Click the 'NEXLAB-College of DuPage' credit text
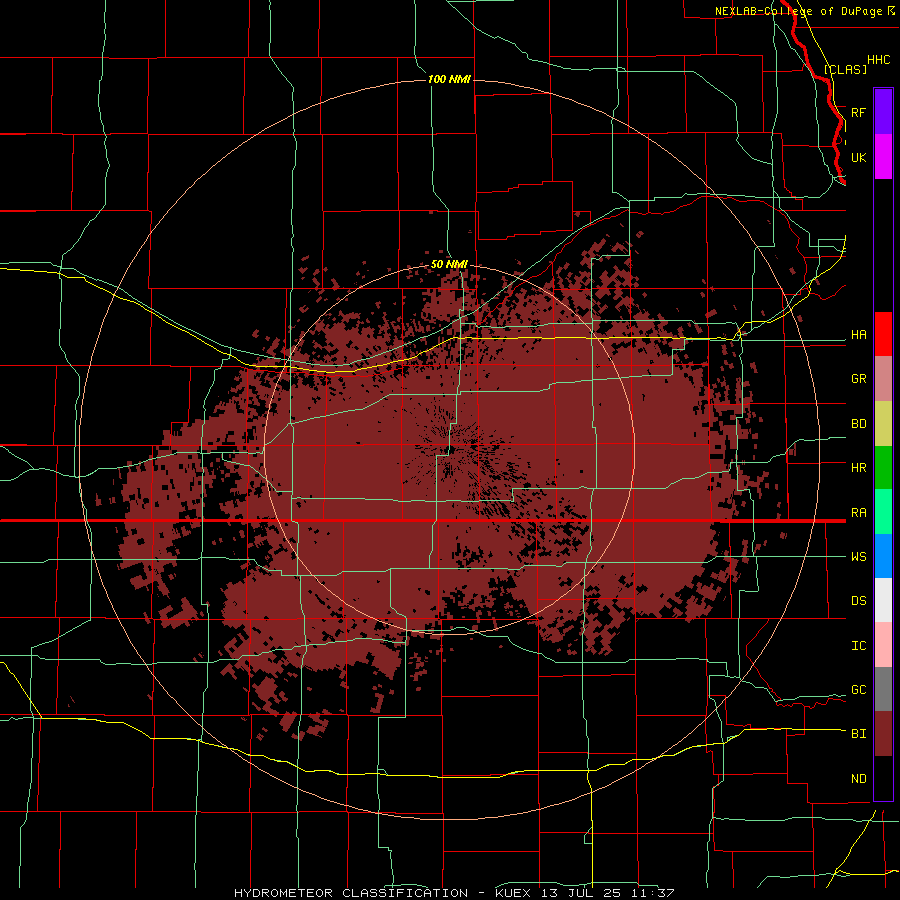900x900 pixels. click(798, 11)
